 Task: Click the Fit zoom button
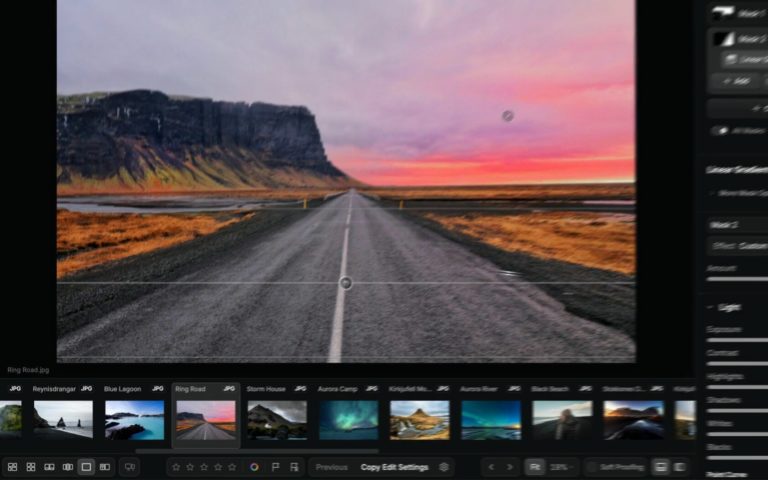click(535, 467)
